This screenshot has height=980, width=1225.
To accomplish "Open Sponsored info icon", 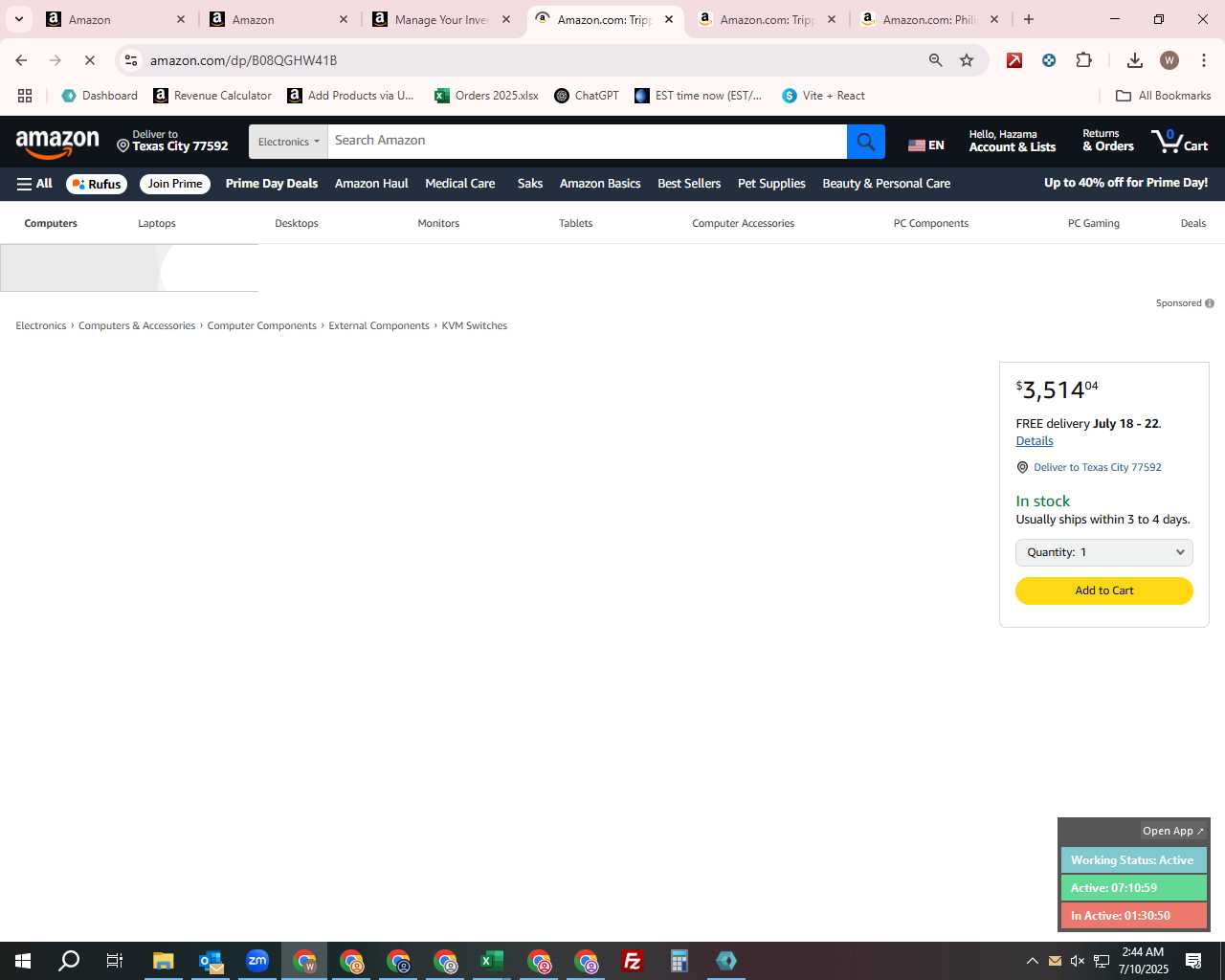I will tap(1210, 303).
